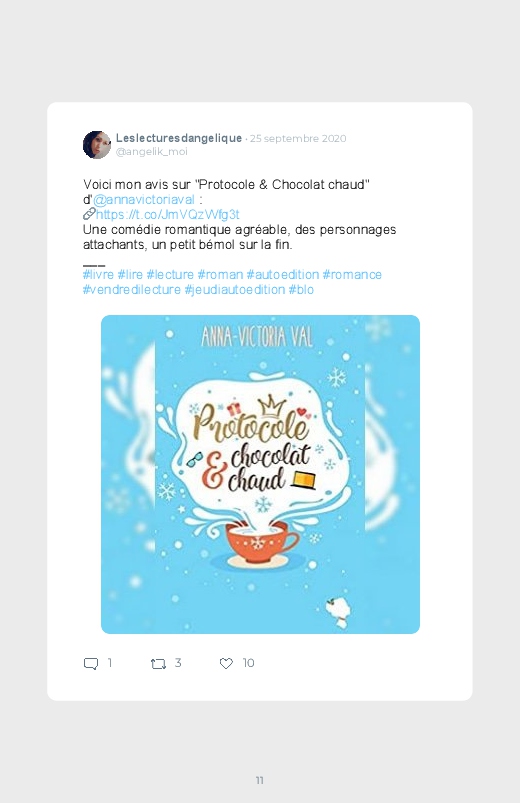Click the #blo hashtag
520x803 pixels.
(x=301, y=289)
